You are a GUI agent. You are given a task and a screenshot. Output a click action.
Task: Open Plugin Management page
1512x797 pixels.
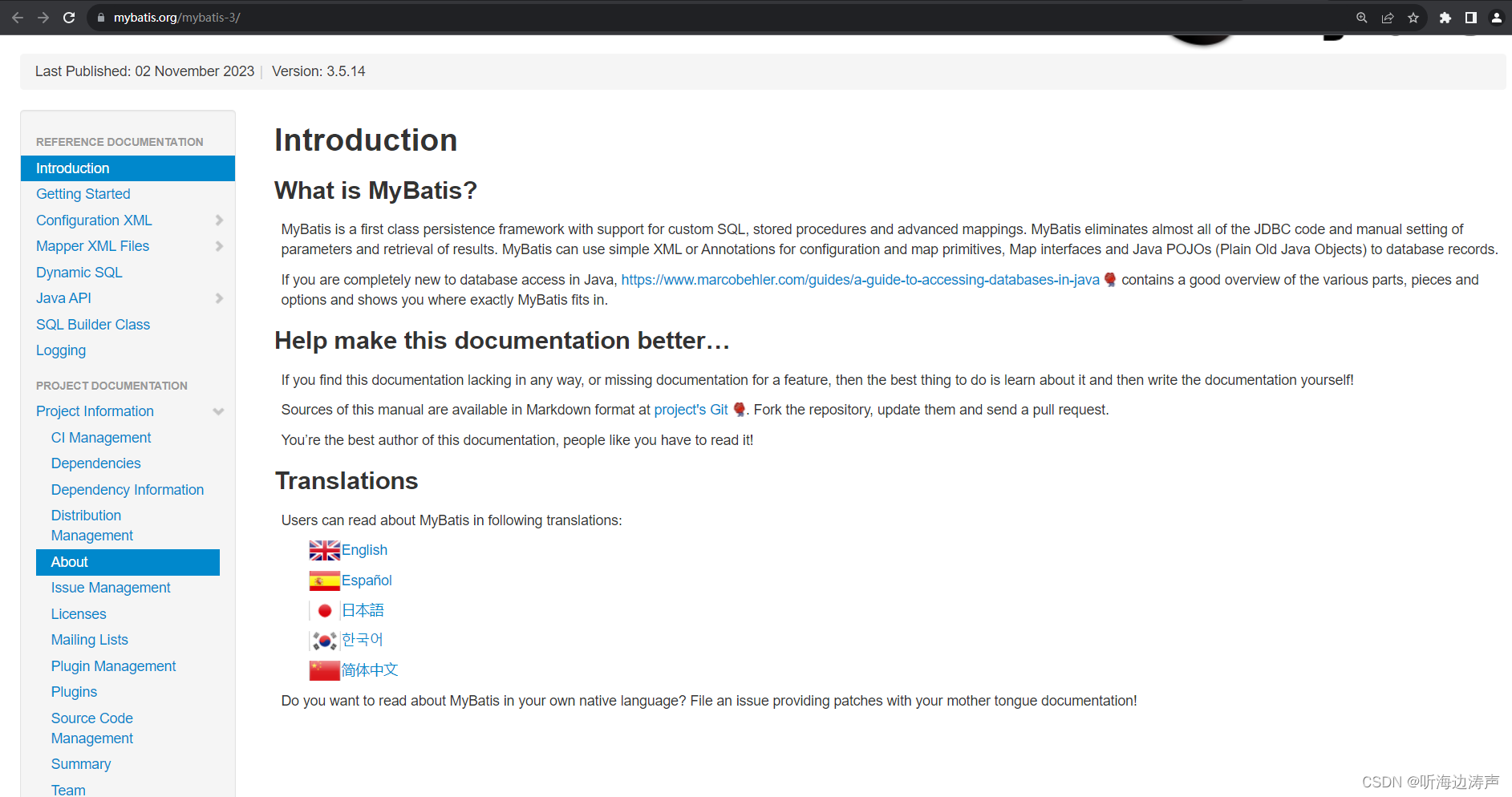click(x=113, y=666)
